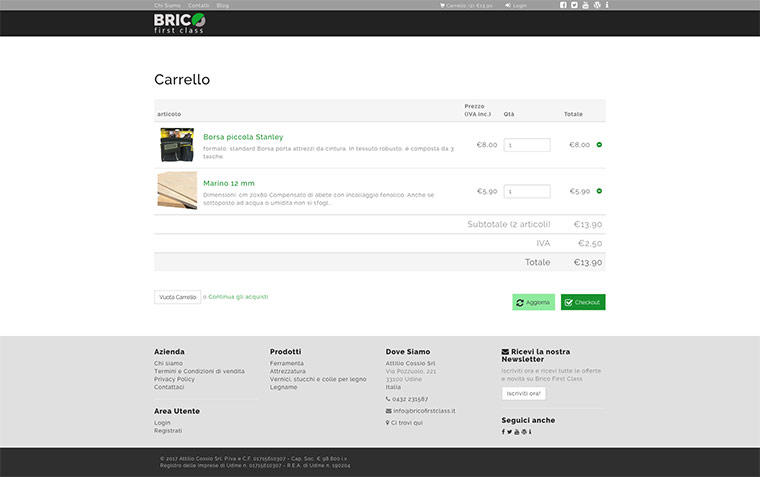Open Contatti in top menu
This screenshot has width=760, height=477.
point(198,5)
